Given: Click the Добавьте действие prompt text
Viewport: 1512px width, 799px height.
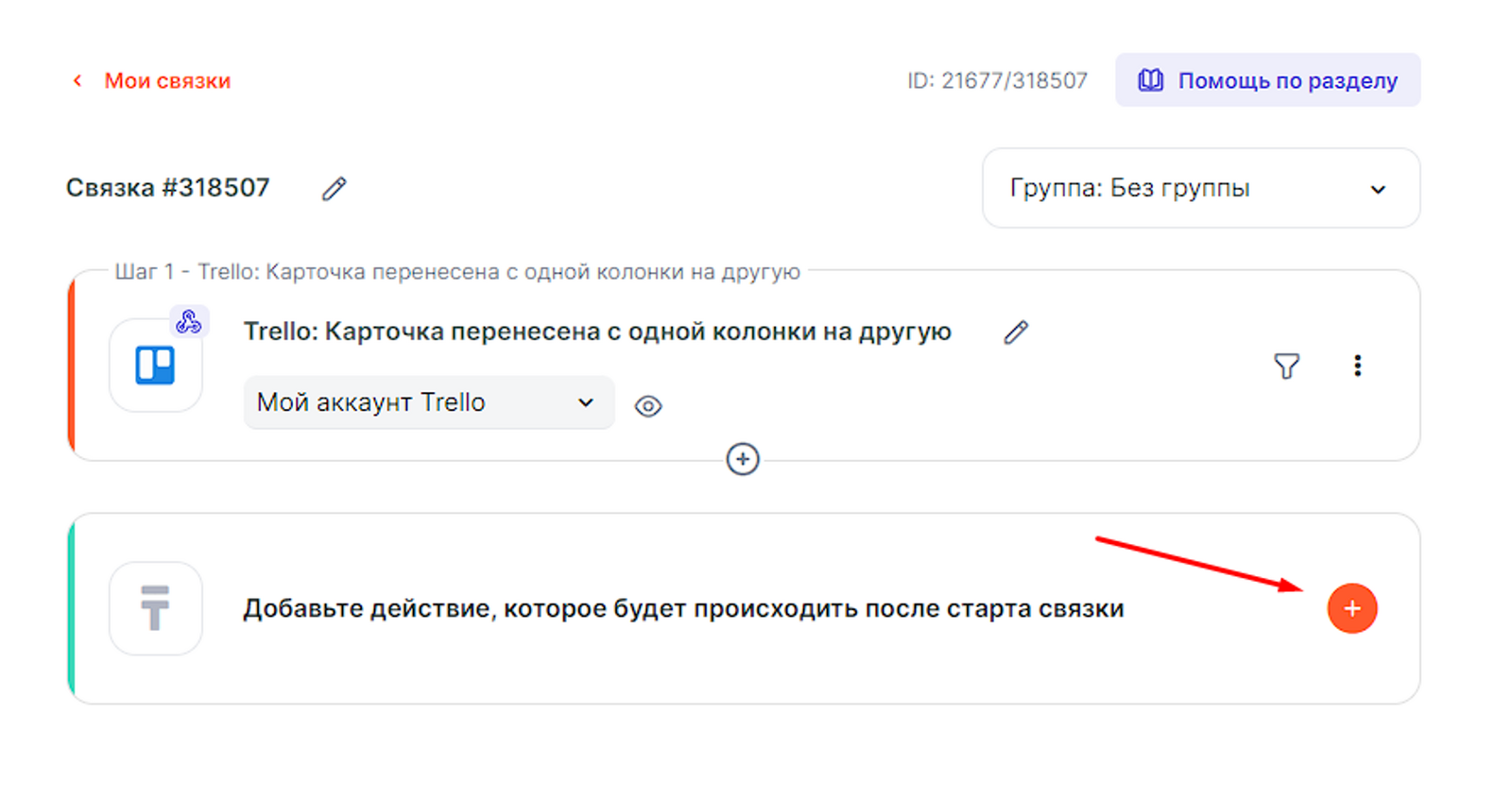Looking at the screenshot, I should (x=682, y=608).
